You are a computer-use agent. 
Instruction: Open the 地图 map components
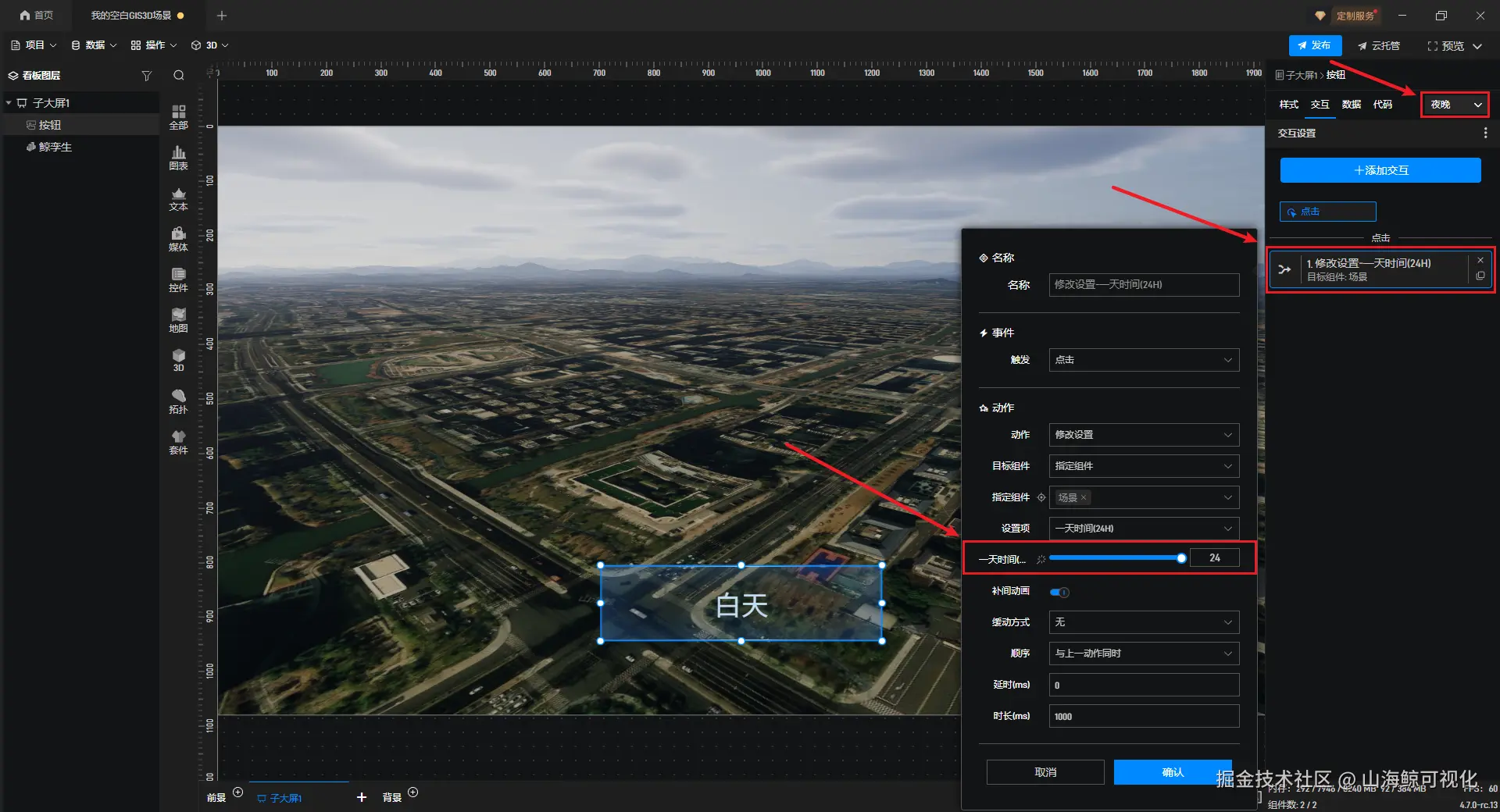(x=179, y=321)
